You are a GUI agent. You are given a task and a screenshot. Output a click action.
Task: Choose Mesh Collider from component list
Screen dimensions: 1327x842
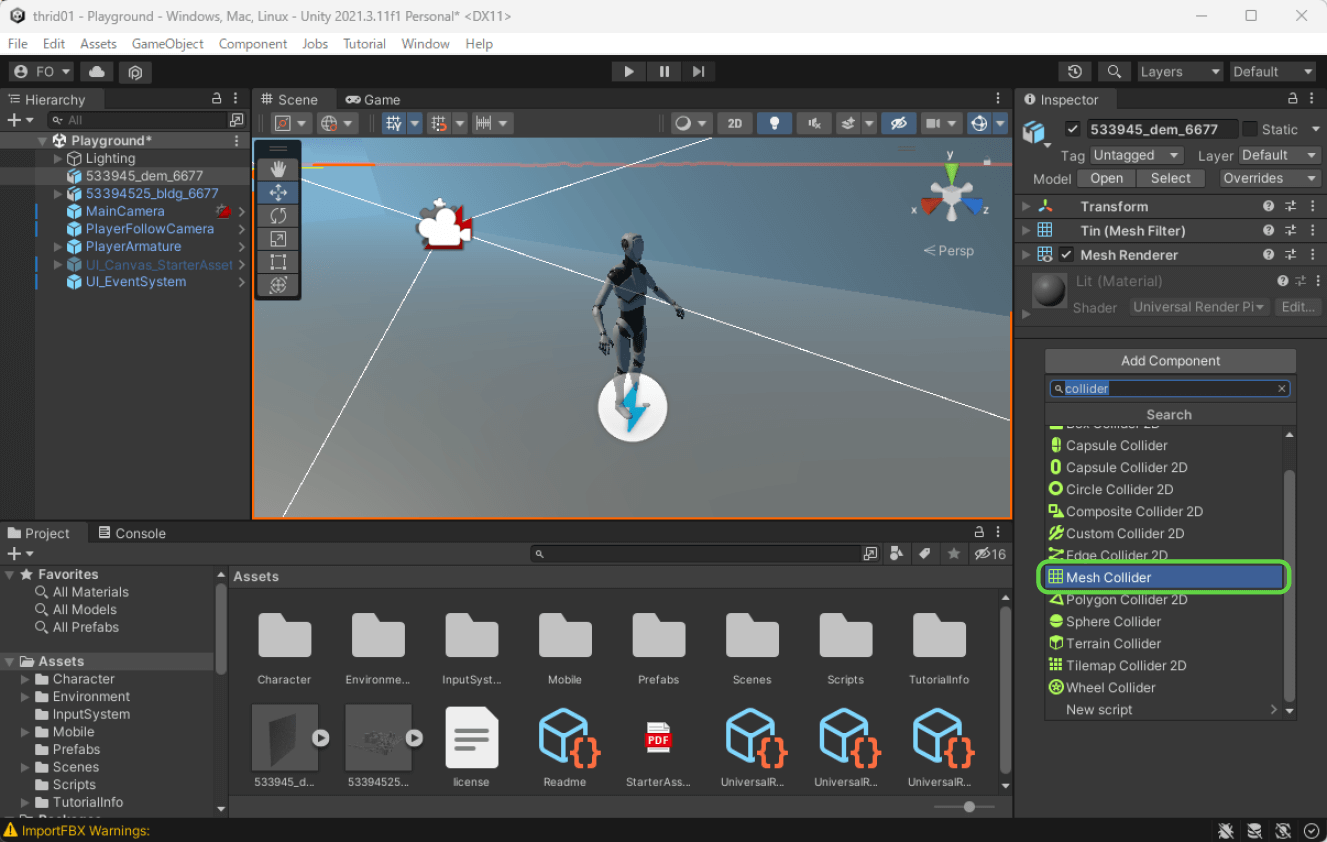click(x=1164, y=577)
